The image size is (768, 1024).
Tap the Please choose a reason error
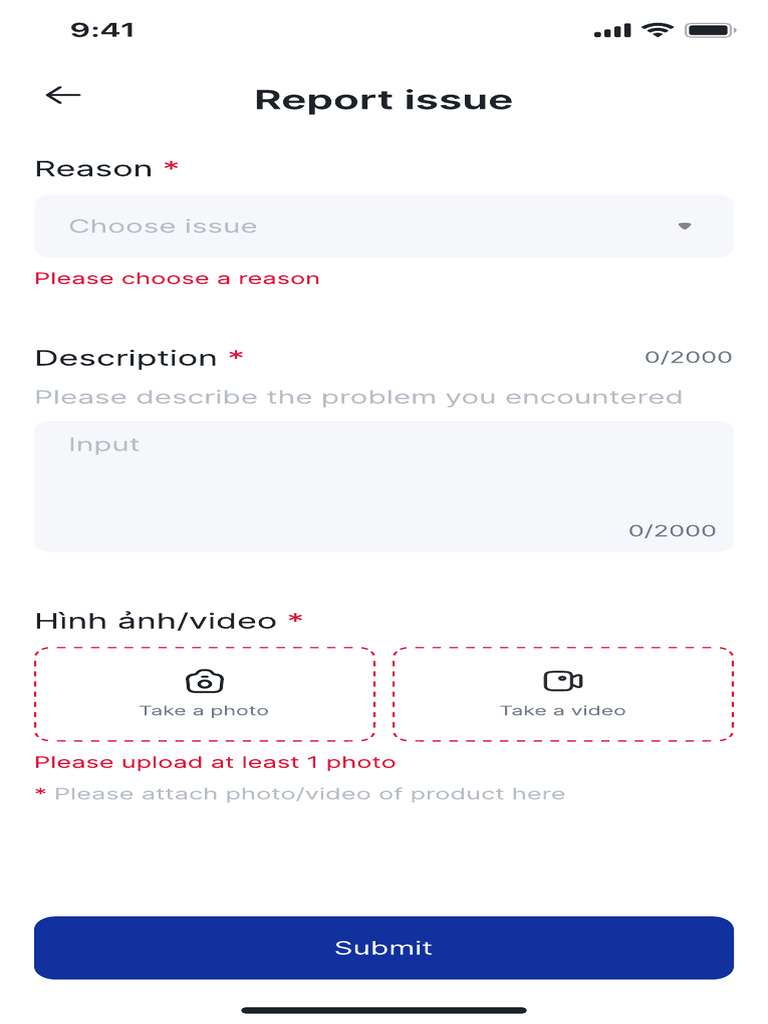click(177, 279)
